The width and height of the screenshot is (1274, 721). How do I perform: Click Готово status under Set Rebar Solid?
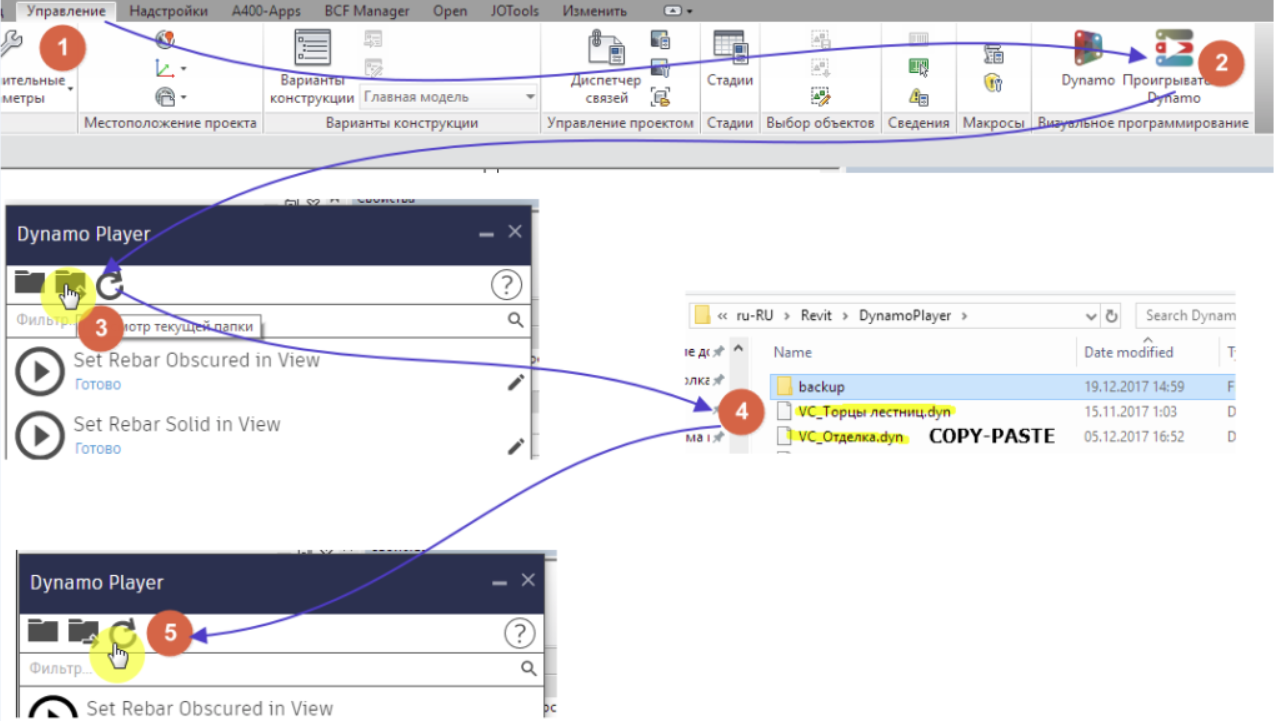(97, 448)
